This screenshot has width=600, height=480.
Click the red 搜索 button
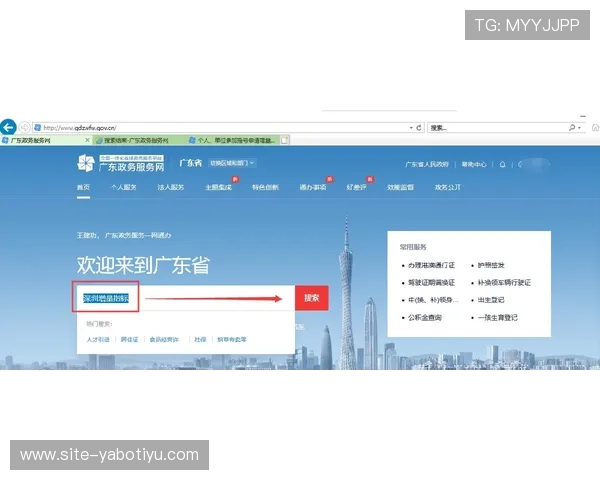(311, 298)
